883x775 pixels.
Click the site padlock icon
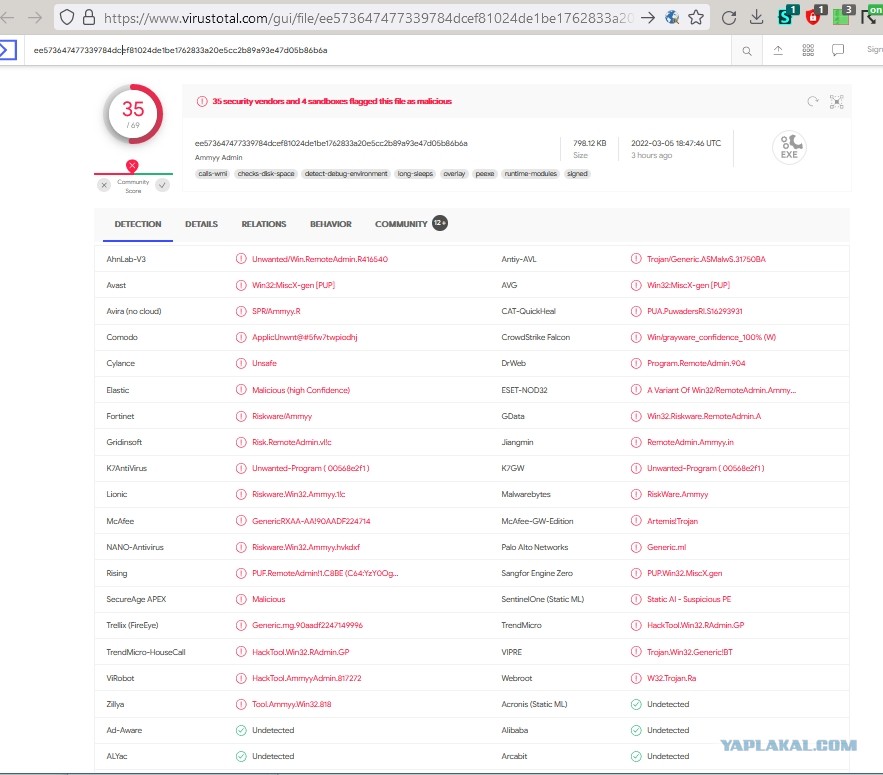point(88,17)
